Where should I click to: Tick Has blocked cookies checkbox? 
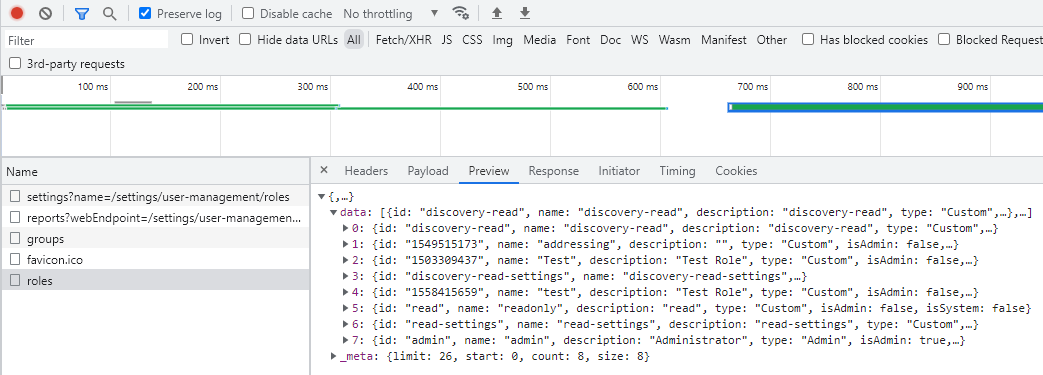808,40
